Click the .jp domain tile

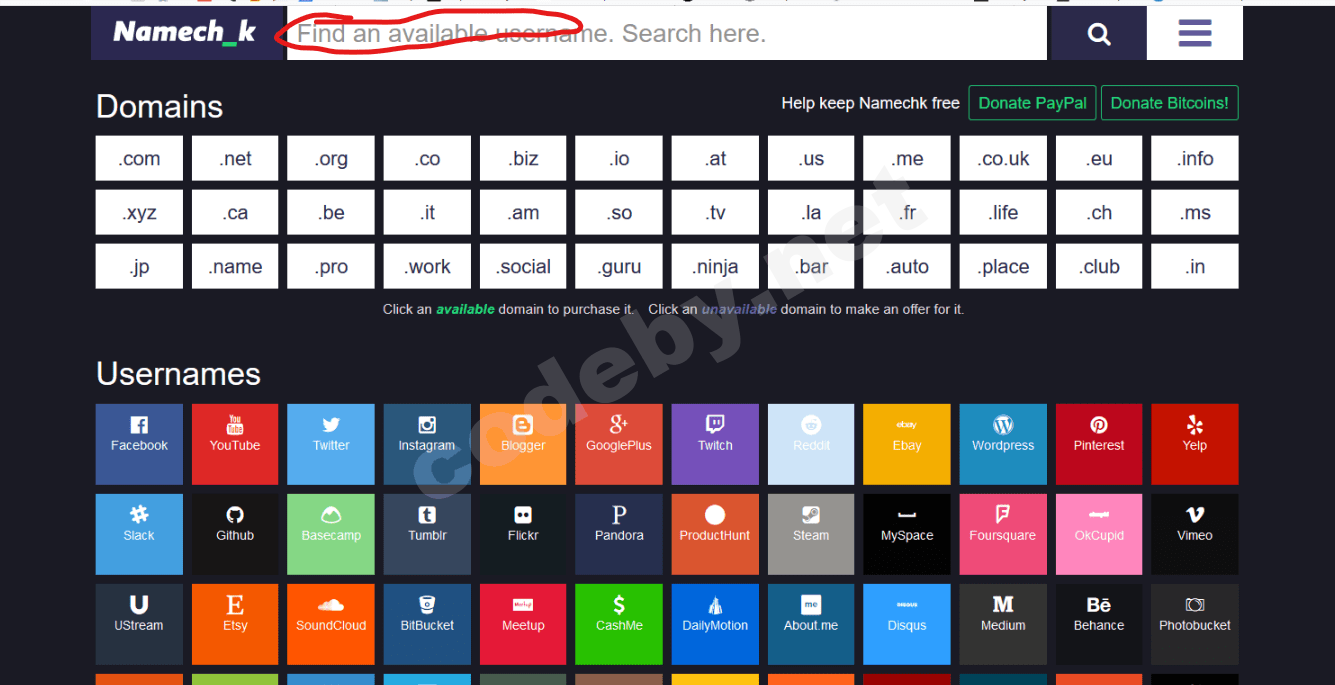pyautogui.click(x=139, y=266)
